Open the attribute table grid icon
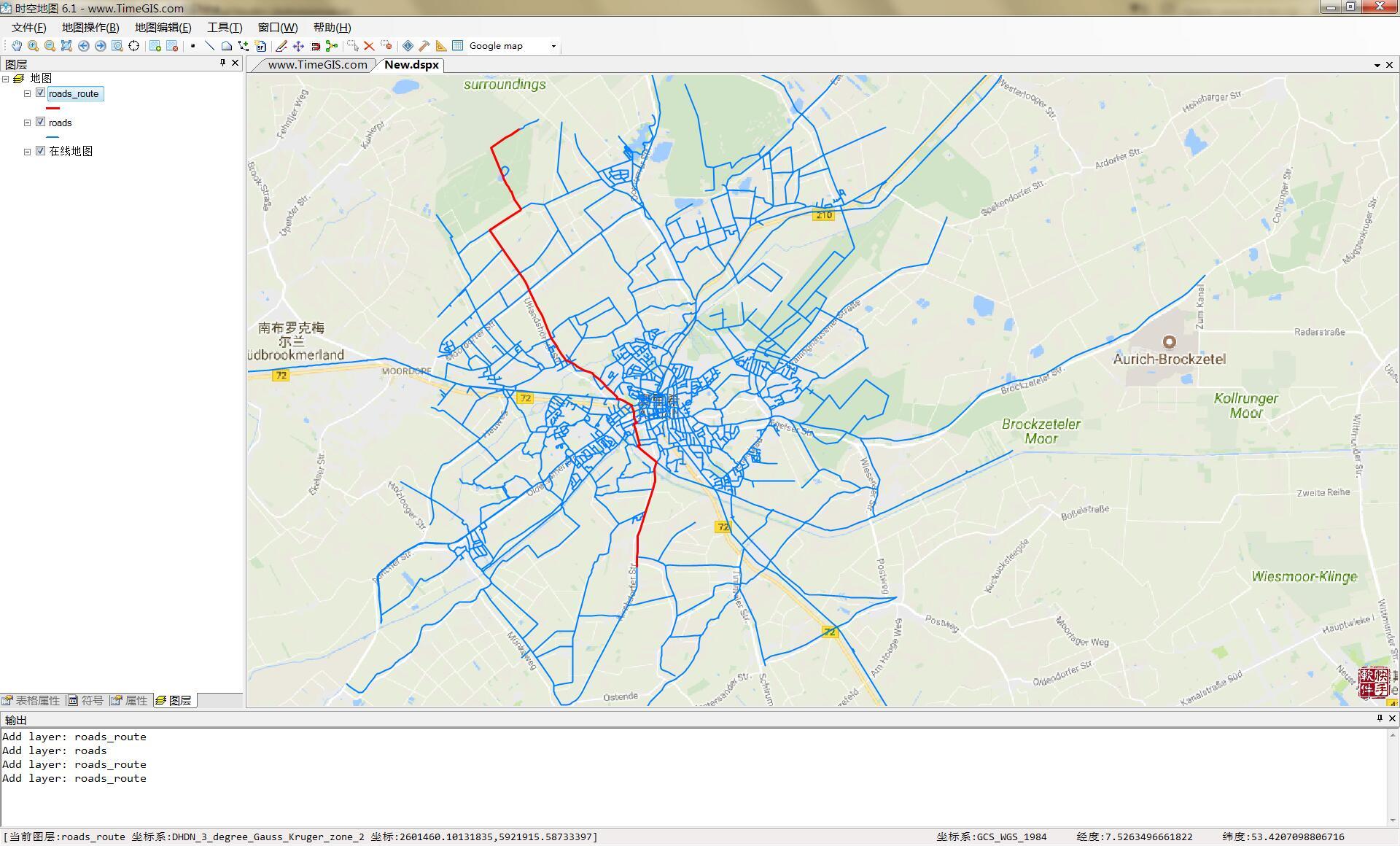This screenshot has width=1400, height=846. [x=458, y=46]
